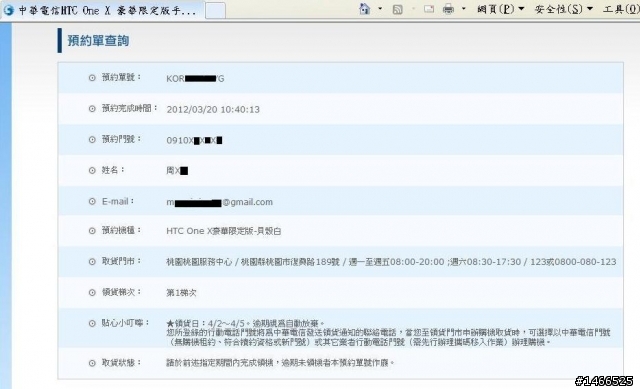
Task: Open a new blank tab
Action: (x=215, y=10)
